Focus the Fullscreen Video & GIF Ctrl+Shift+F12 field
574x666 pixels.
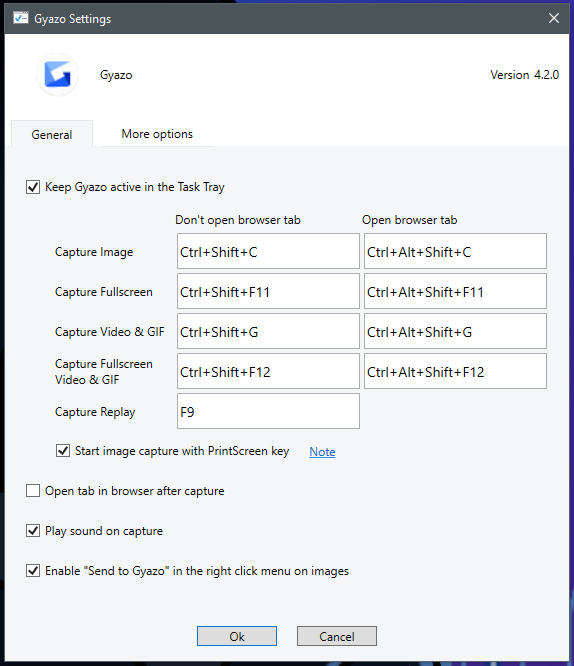(x=268, y=371)
